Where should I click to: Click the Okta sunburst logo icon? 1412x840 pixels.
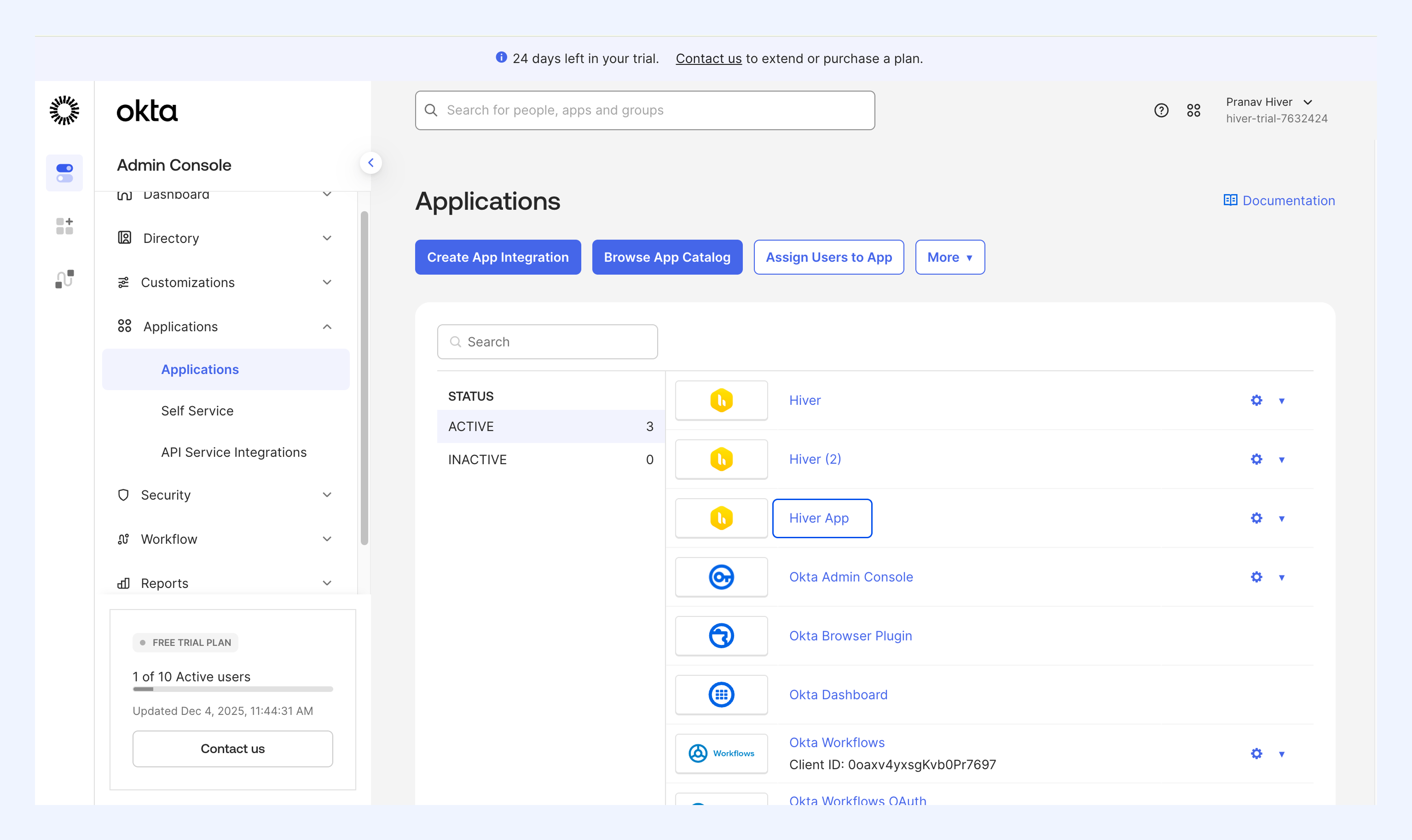tap(64, 110)
